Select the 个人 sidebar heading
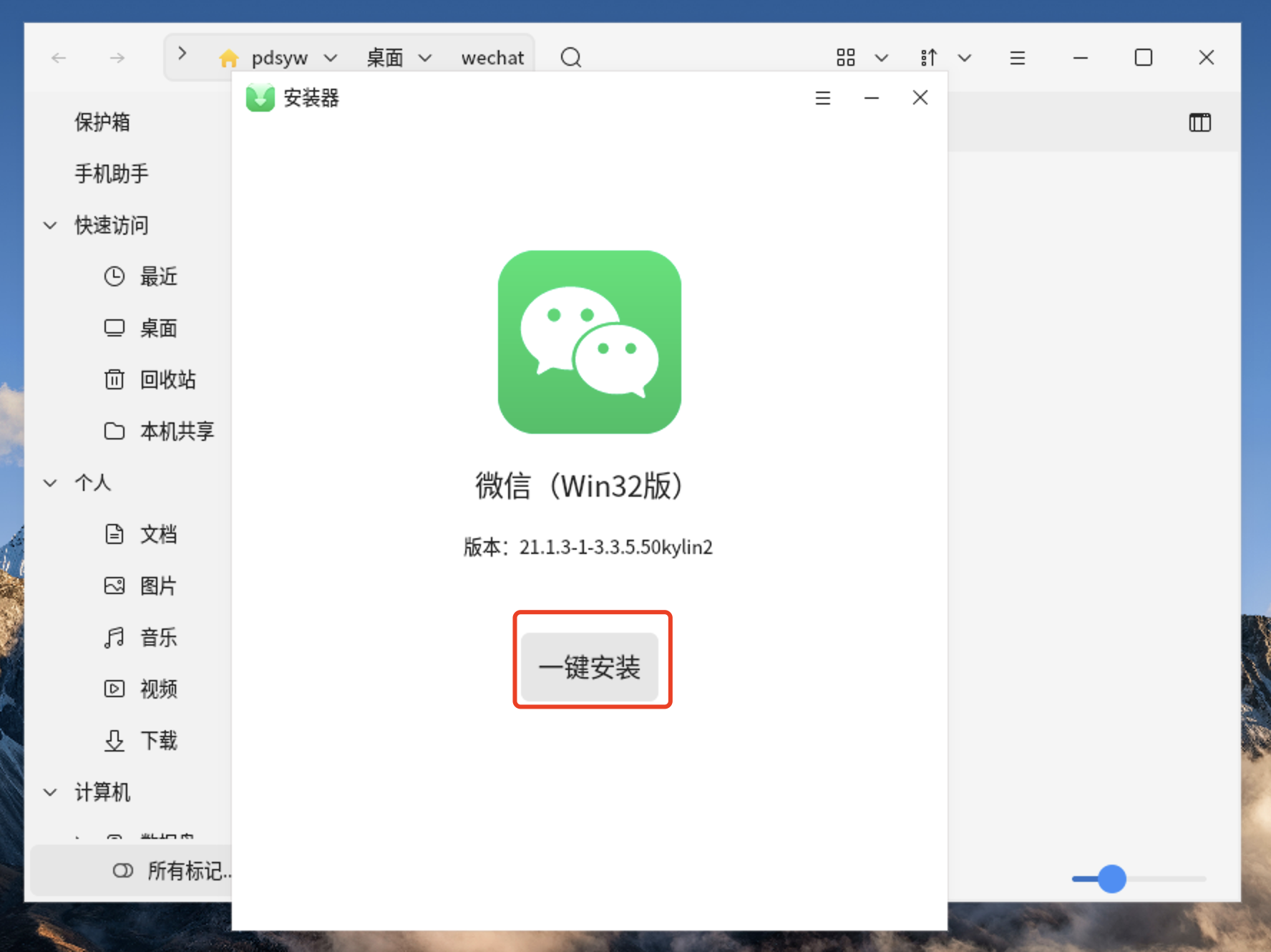 93,482
